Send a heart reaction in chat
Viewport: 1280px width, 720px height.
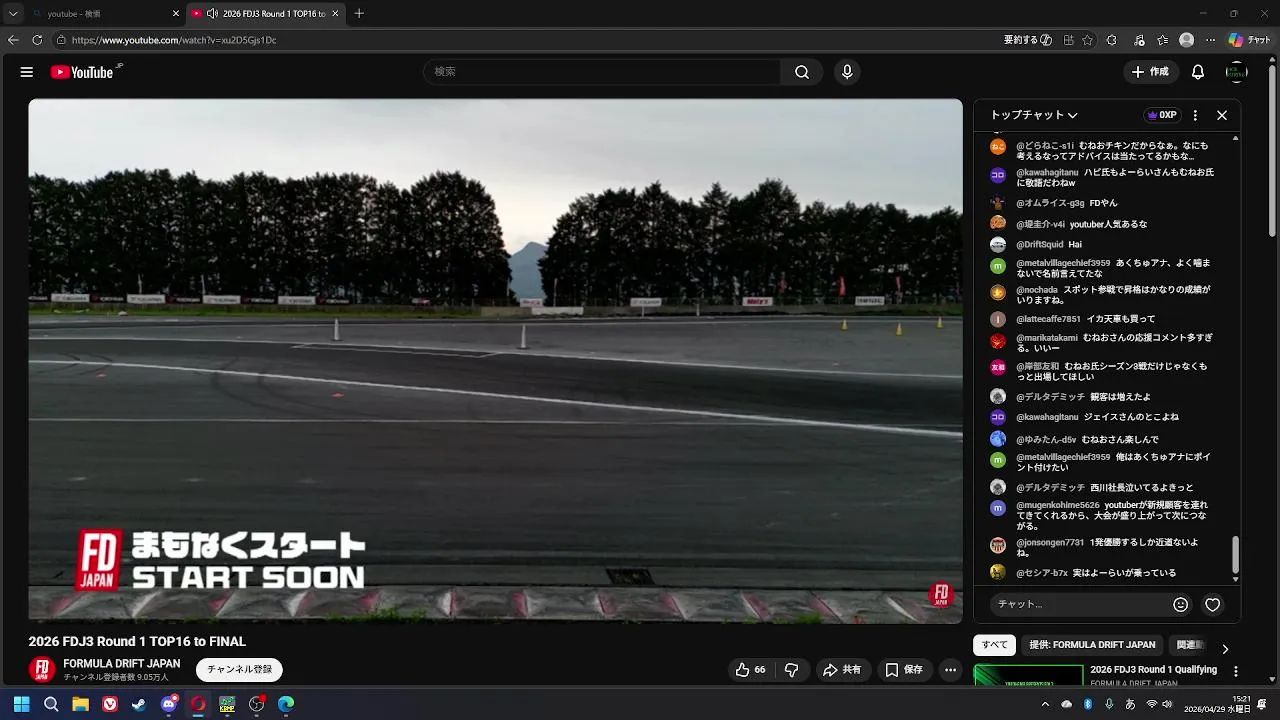click(1213, 604)
